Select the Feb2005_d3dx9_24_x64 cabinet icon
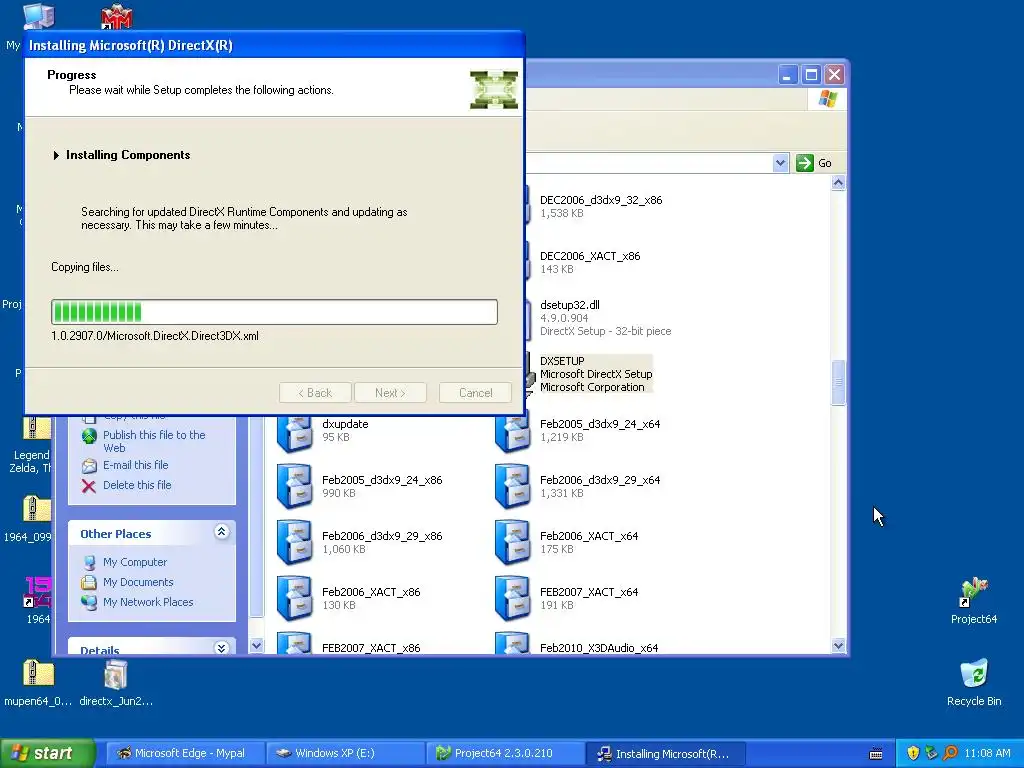 [512, 432]
